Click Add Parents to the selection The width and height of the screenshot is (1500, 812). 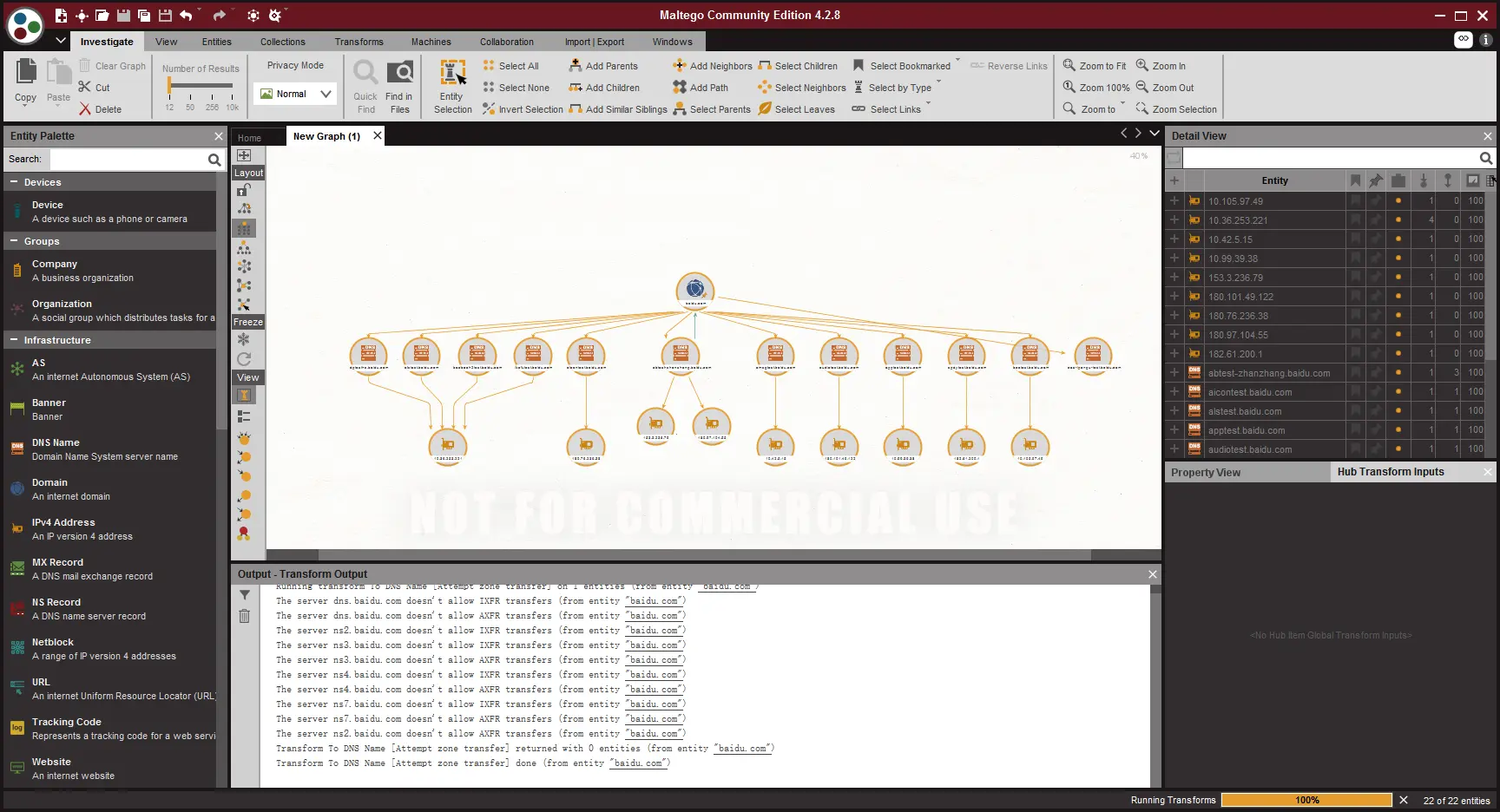pos(603,66)
